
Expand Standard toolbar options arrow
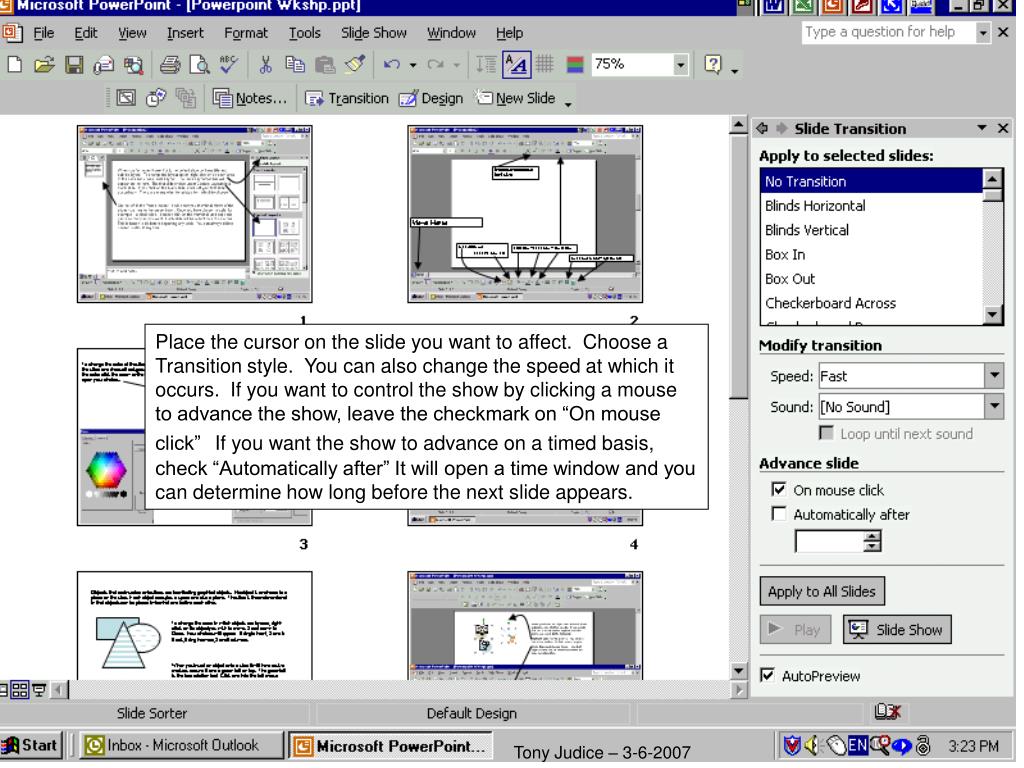(x=735, y=71)
